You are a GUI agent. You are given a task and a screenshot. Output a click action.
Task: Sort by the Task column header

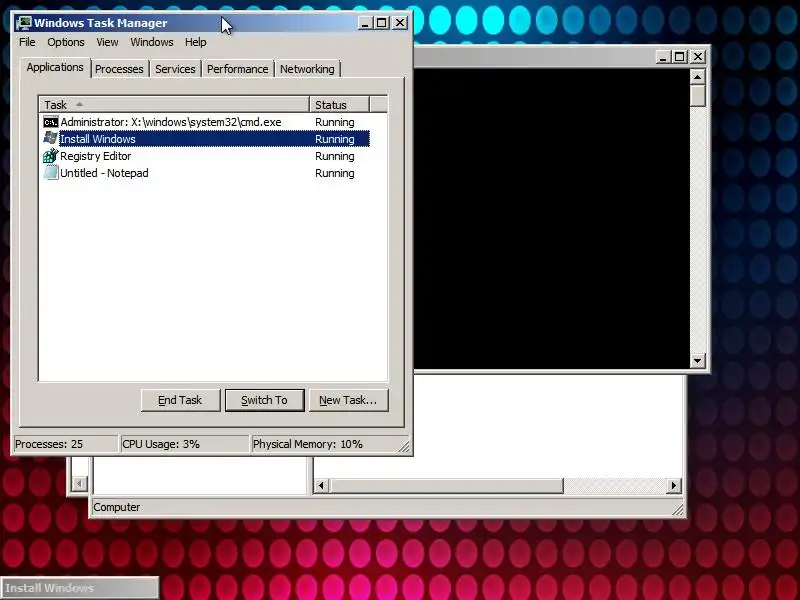click(174, 105)
